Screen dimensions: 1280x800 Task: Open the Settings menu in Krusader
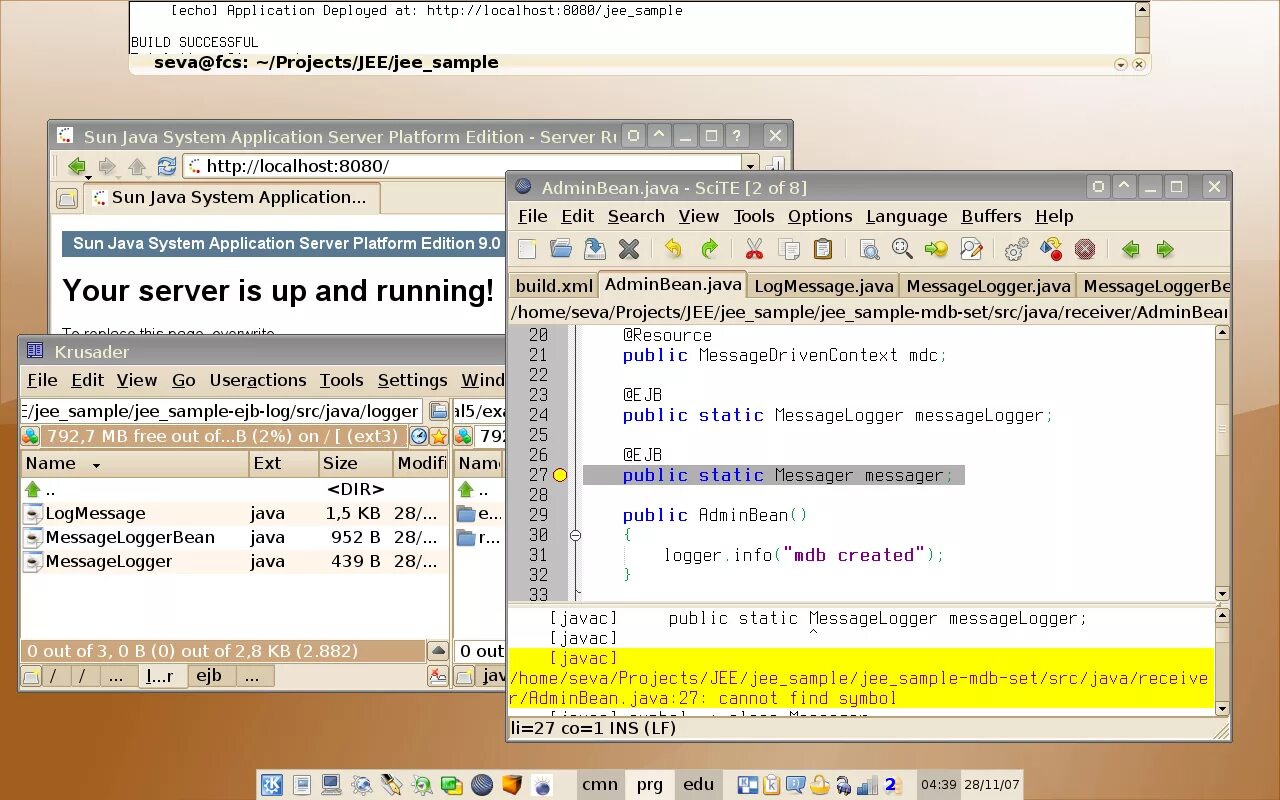(x=412, y=380)
